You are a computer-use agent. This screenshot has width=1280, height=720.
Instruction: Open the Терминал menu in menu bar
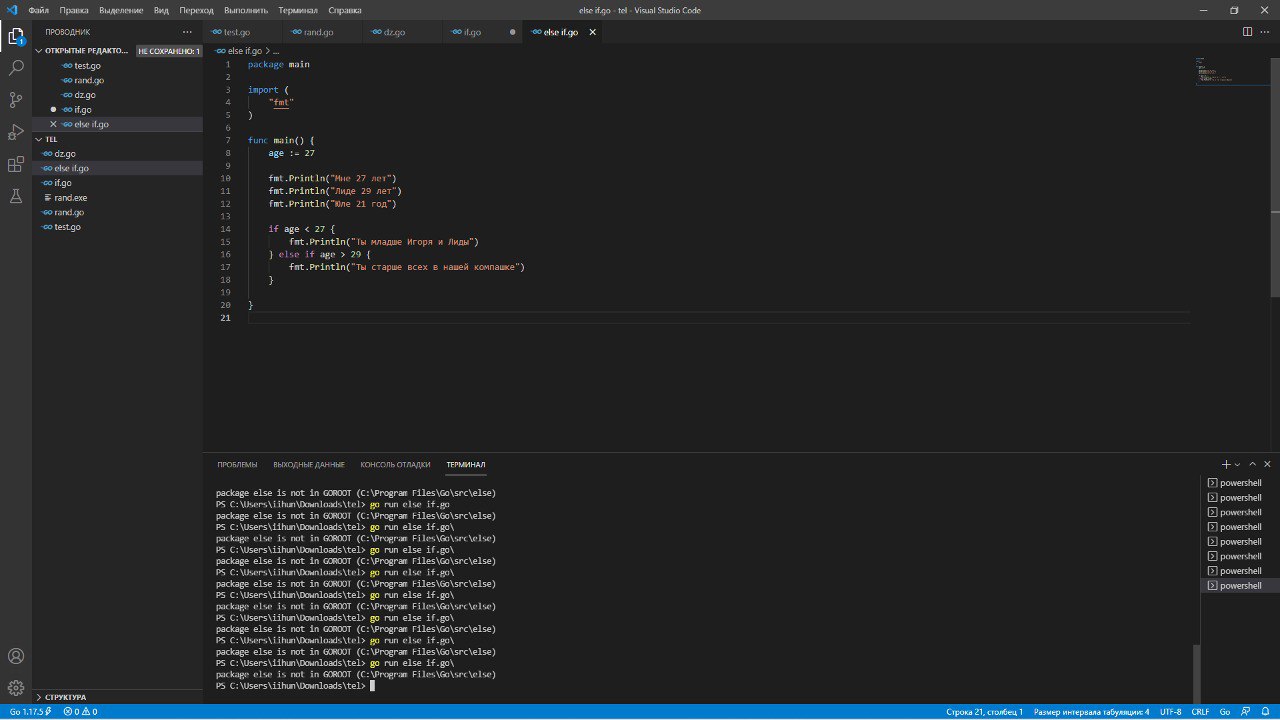[x=298, y=10]
